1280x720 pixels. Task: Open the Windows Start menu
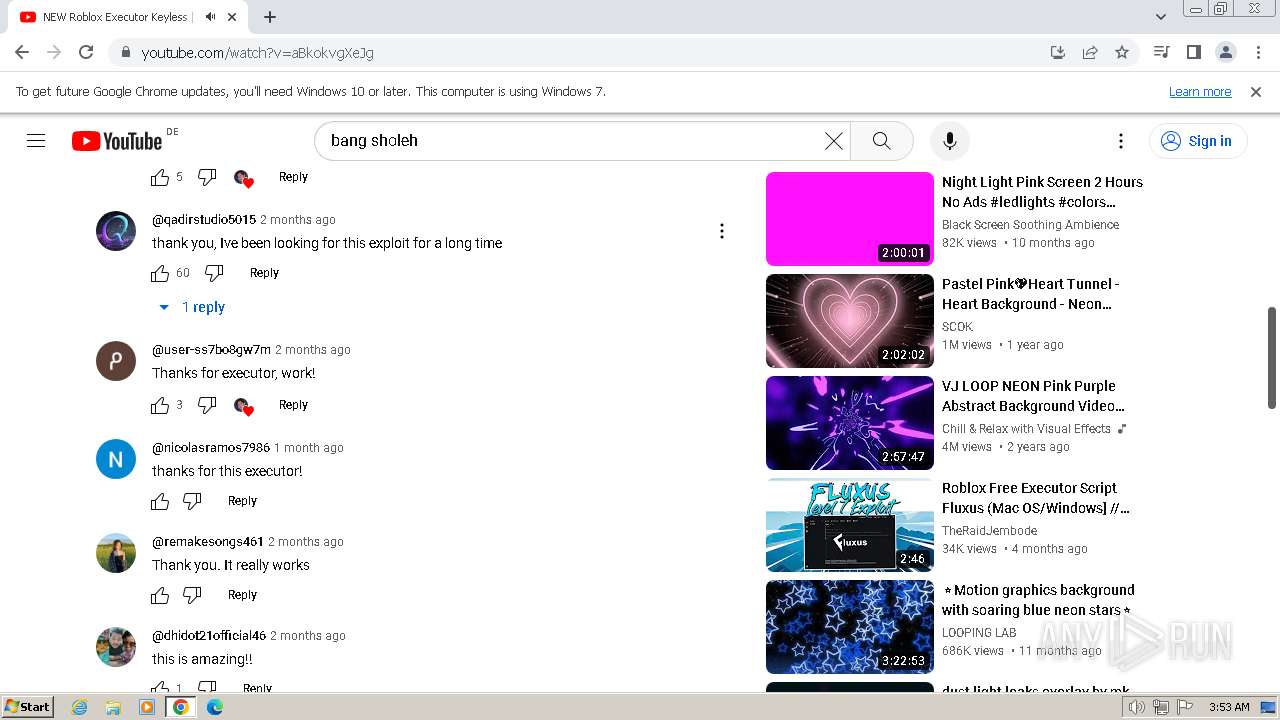tap(27, 707)
